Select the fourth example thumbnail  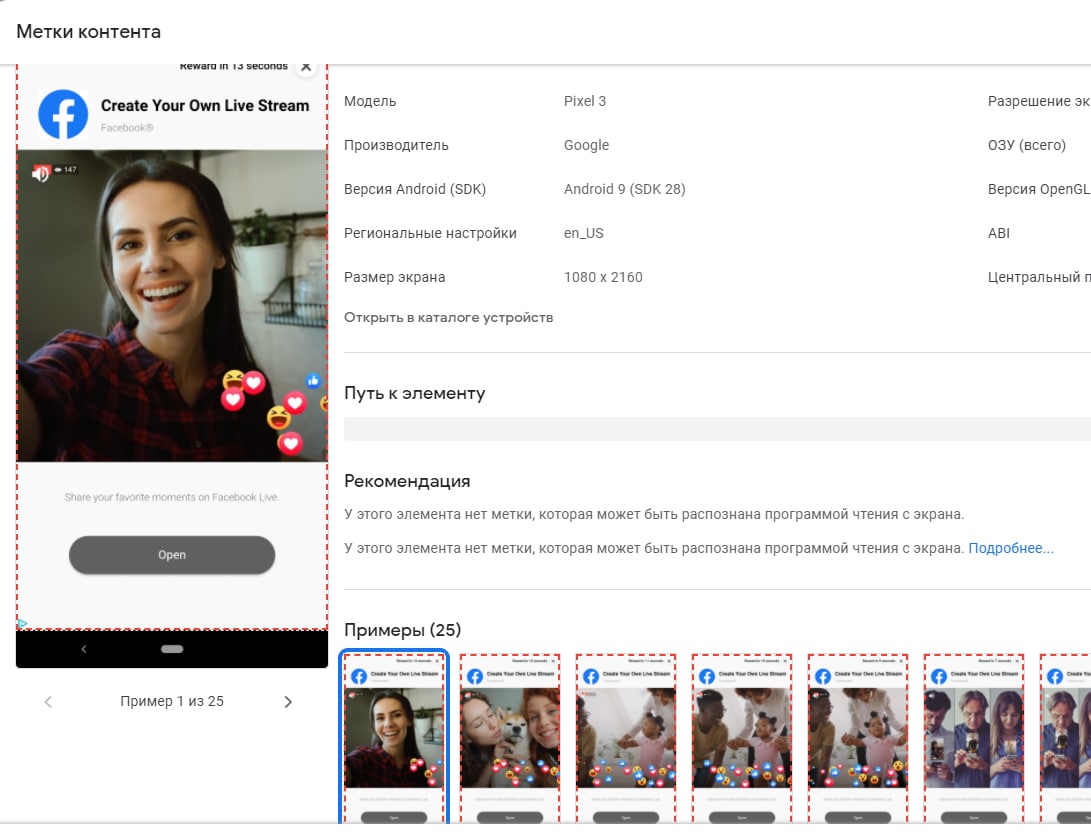(742, 738)
